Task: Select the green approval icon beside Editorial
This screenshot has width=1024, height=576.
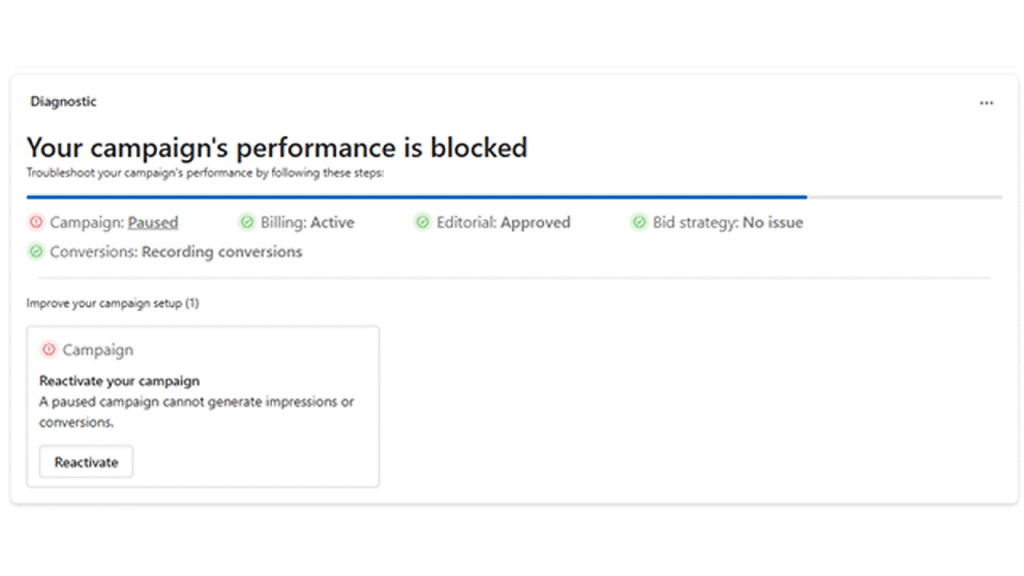Action: (424, 222)
